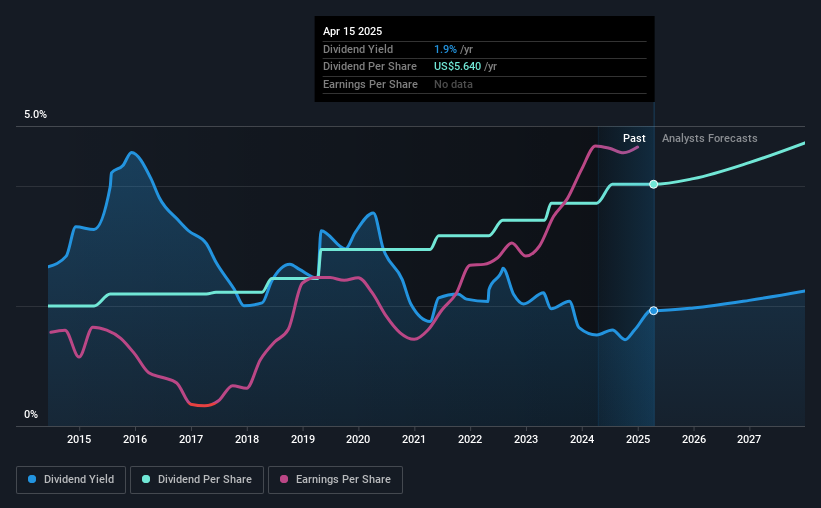Toggle the Dividend Yield legend button
The width and height of the screenshot is (821, 508).
click(x=71, y=480)
